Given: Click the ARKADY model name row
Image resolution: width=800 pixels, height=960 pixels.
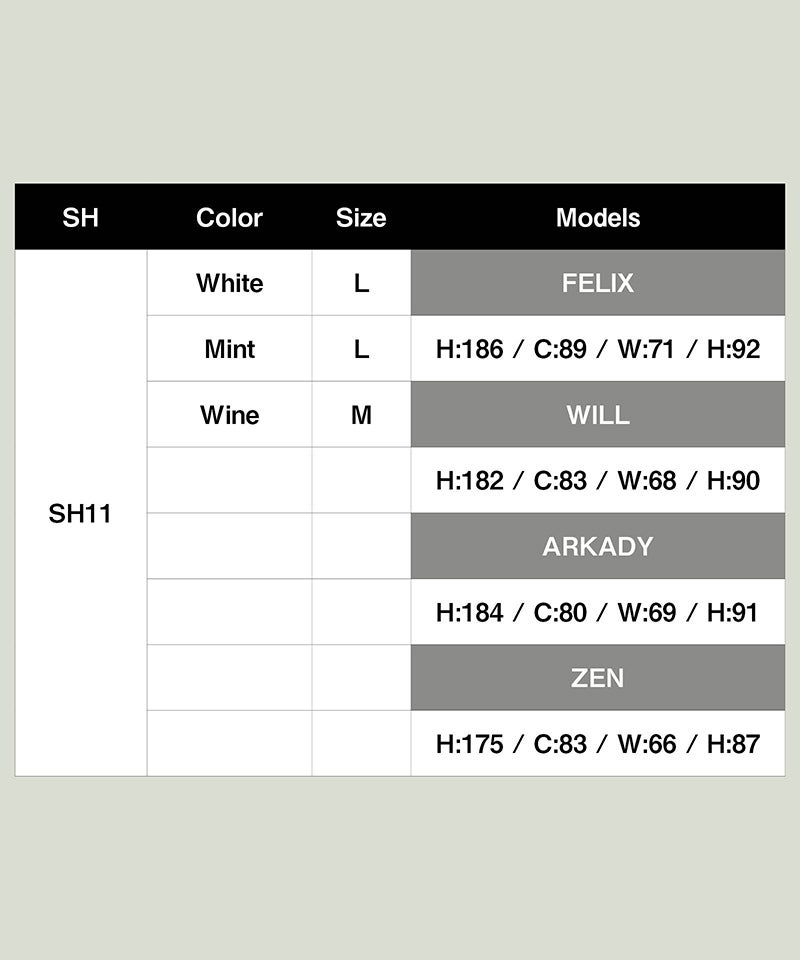Looking at the screenshot, I should (598, 546).
